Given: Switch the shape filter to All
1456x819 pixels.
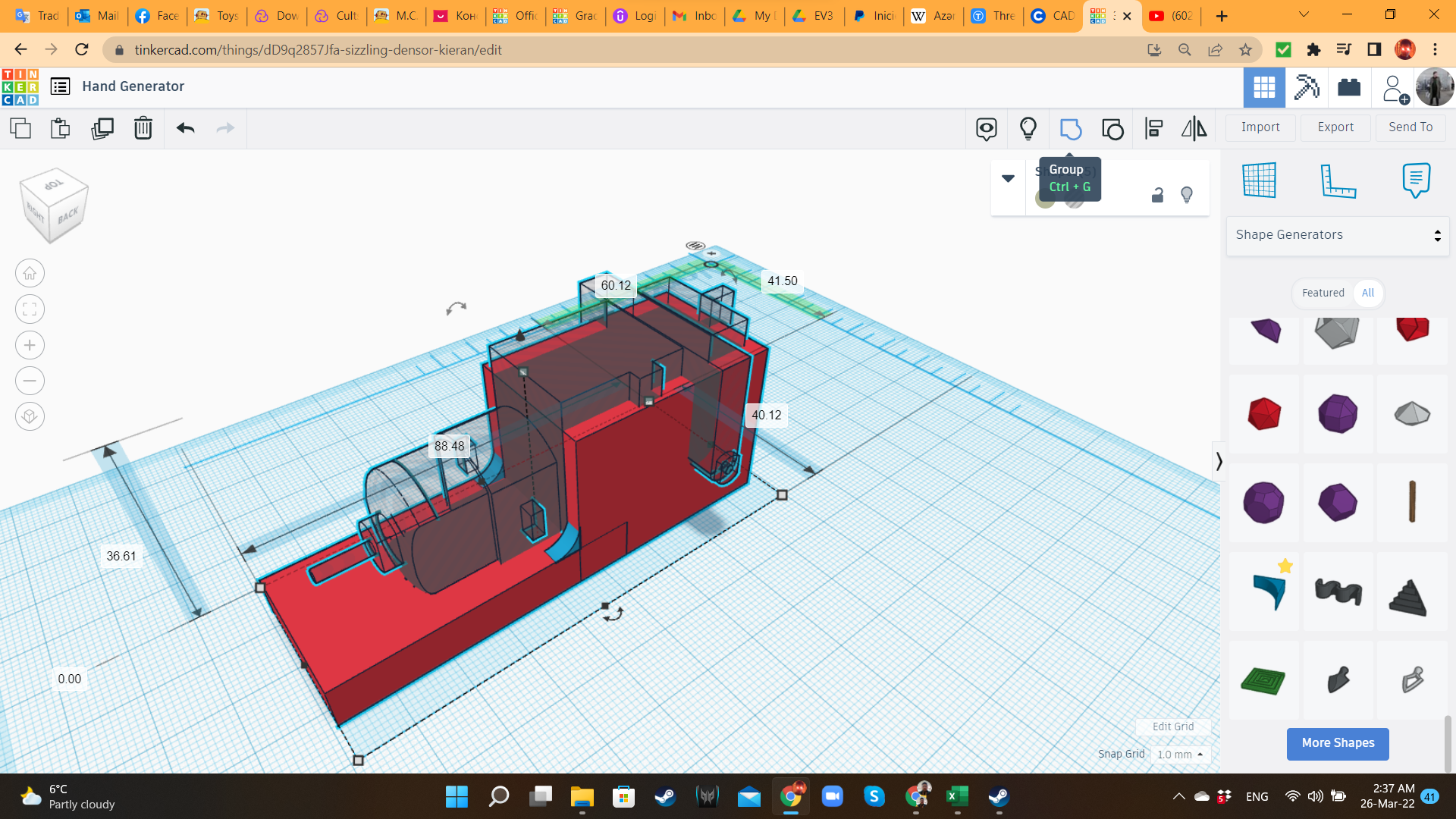Looking at the screenshot, I should tap(1368, 293).
